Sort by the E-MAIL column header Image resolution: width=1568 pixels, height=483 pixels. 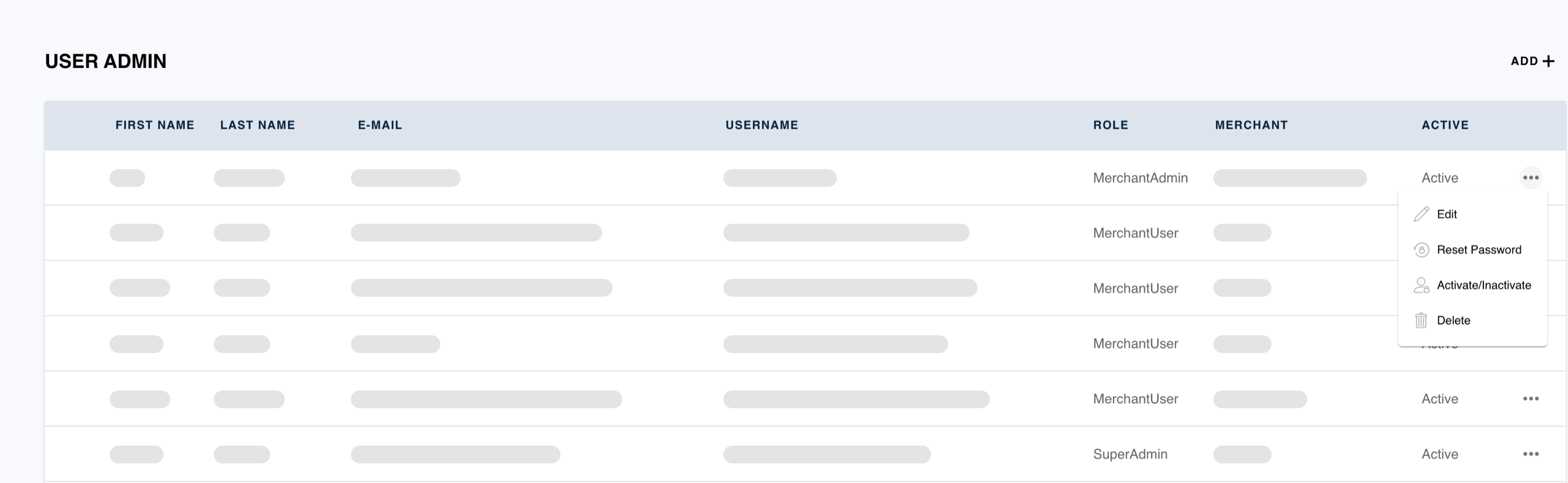pyautogui.click(x=380, y=125)
